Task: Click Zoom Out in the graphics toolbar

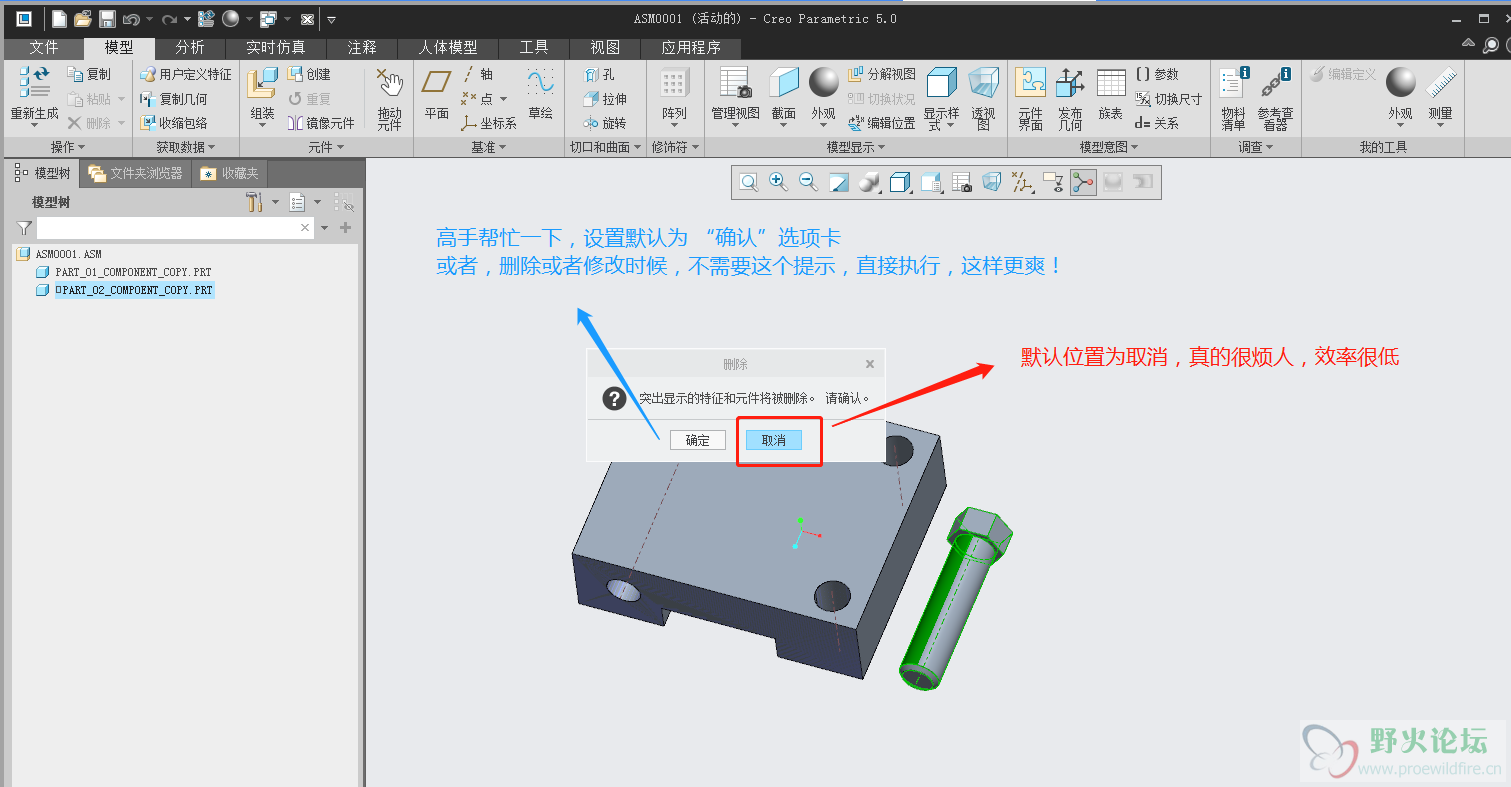Action: [x=808, y=182]
